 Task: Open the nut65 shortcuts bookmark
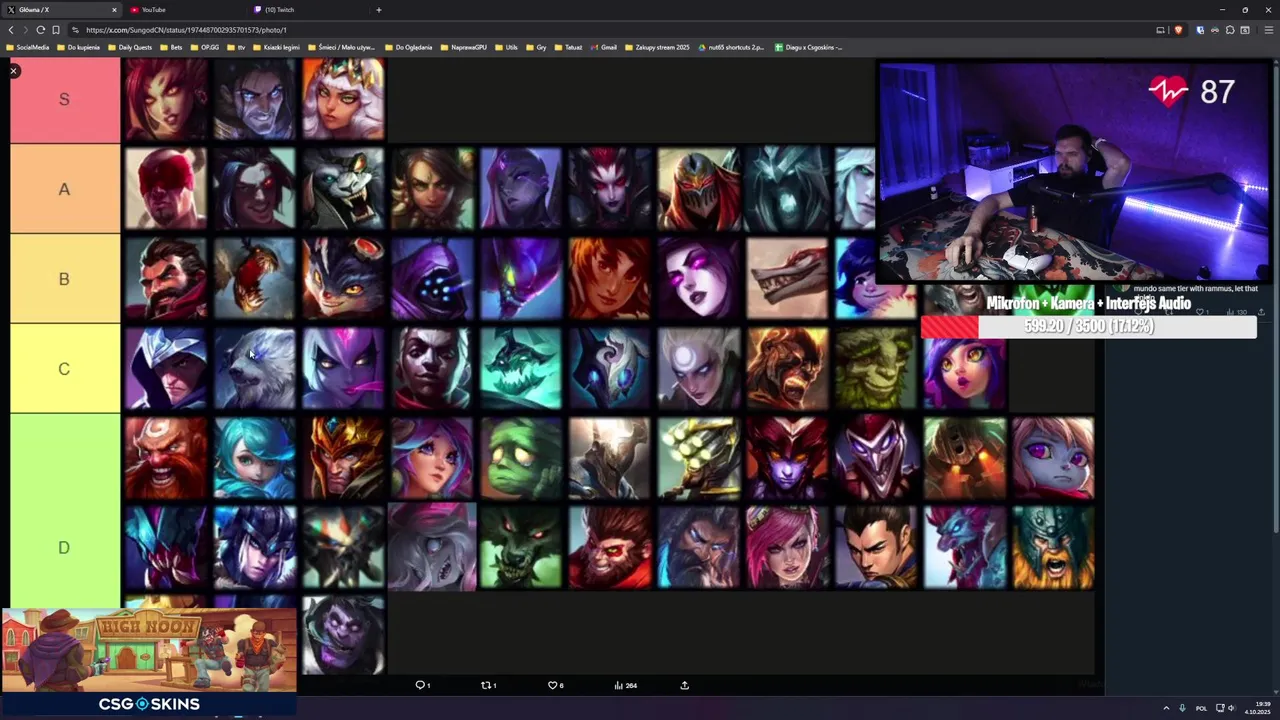[x=731, y=47]
